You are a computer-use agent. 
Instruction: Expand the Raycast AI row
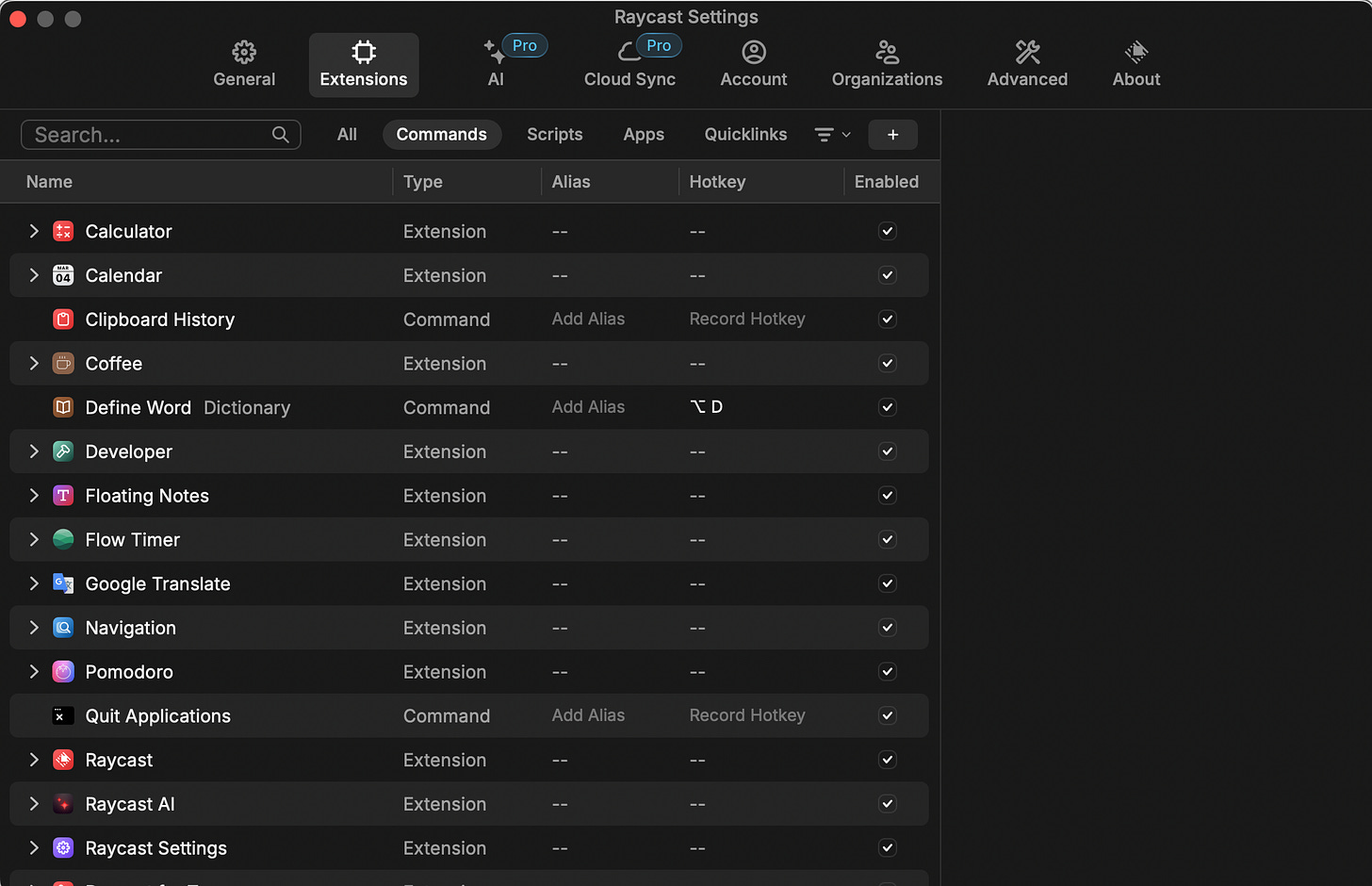[34, 804]
